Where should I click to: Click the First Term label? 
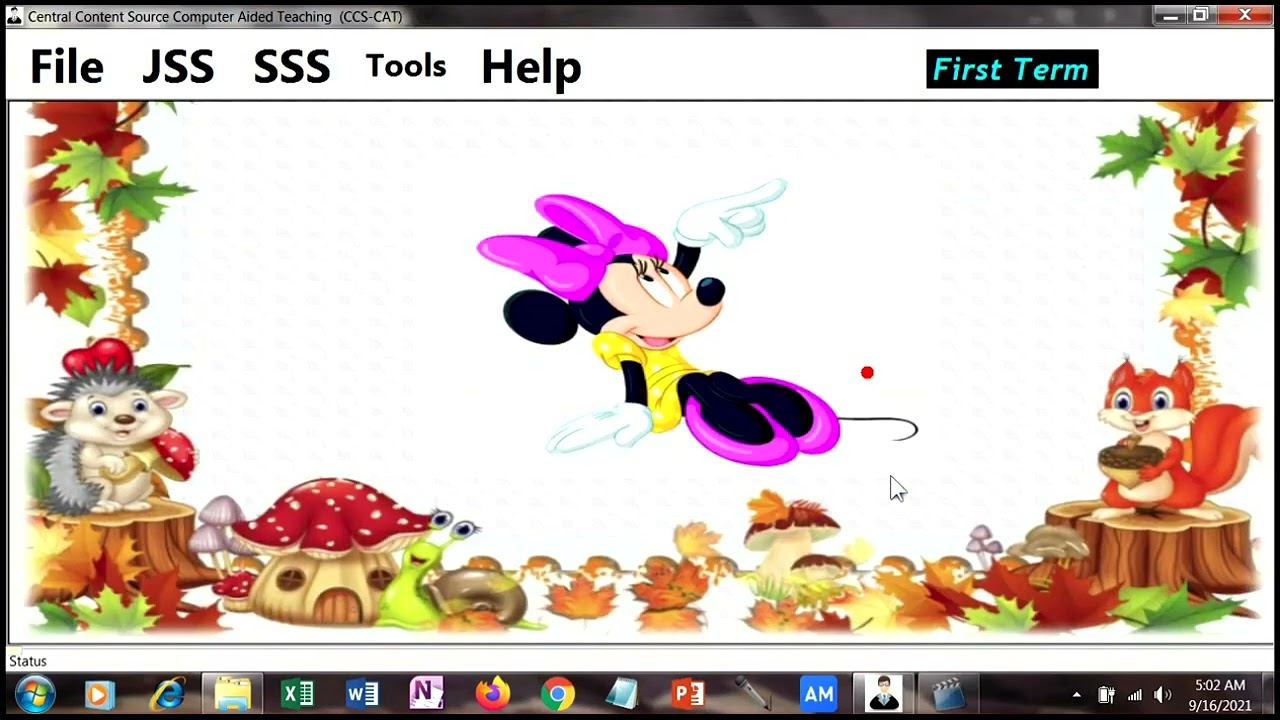[x=1012, y=69]
